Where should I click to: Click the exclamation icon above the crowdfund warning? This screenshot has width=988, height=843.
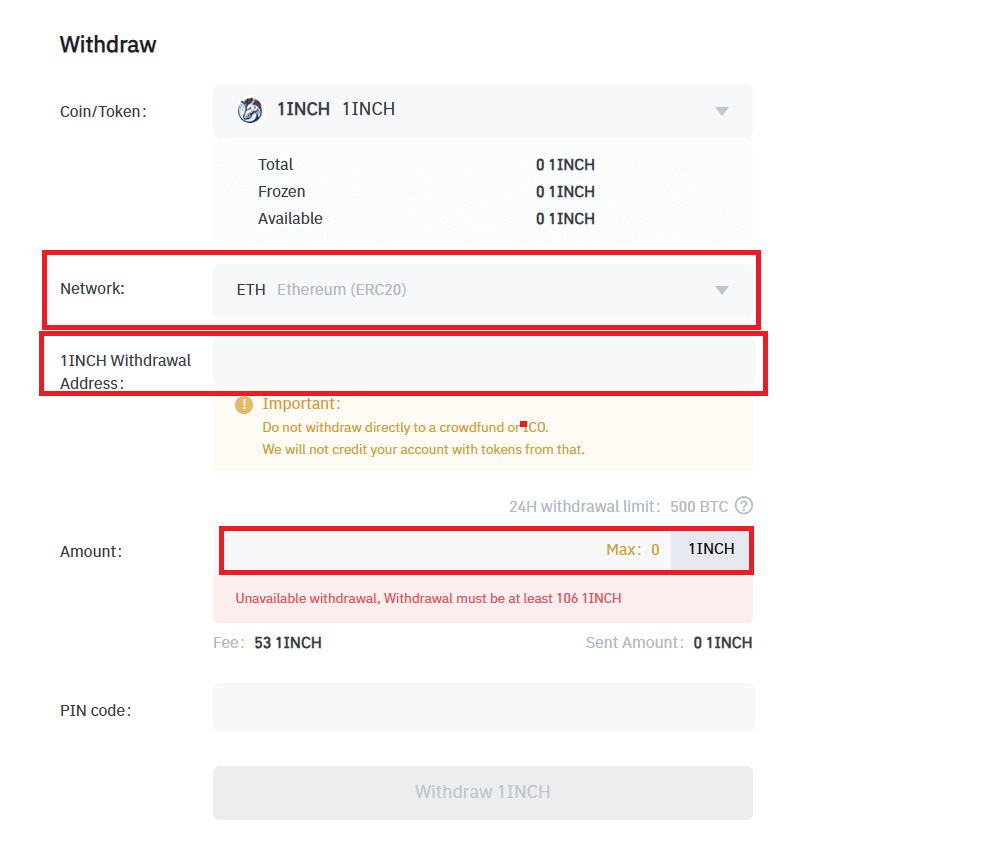(x=243, y=404)
